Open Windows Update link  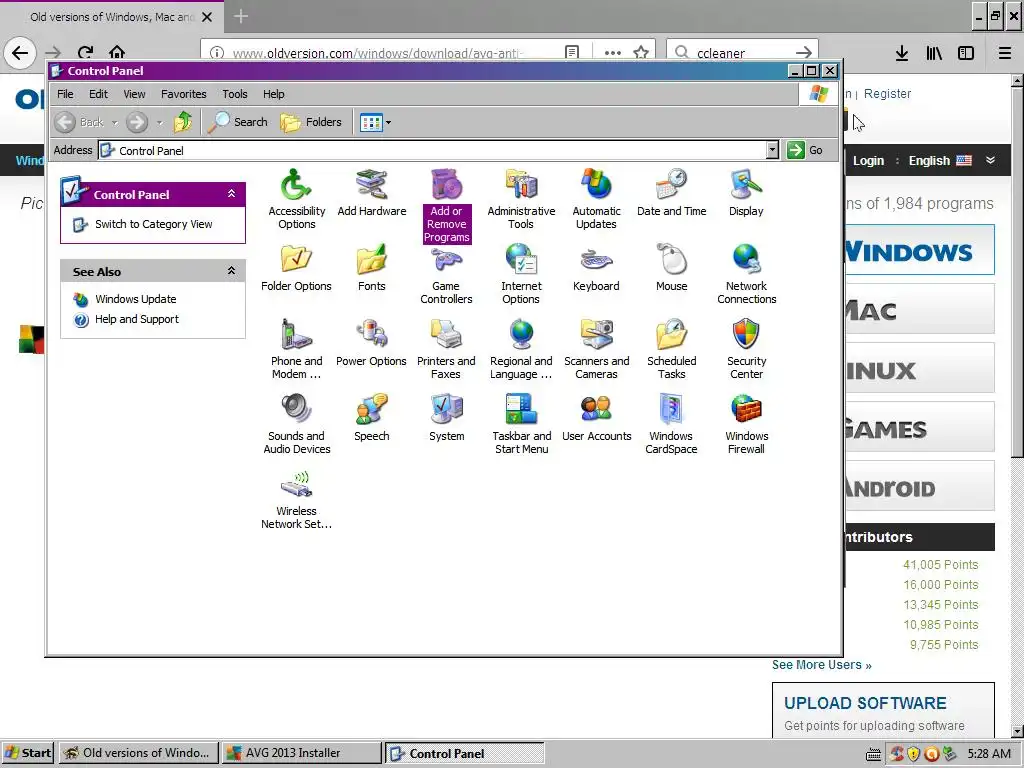136,299
